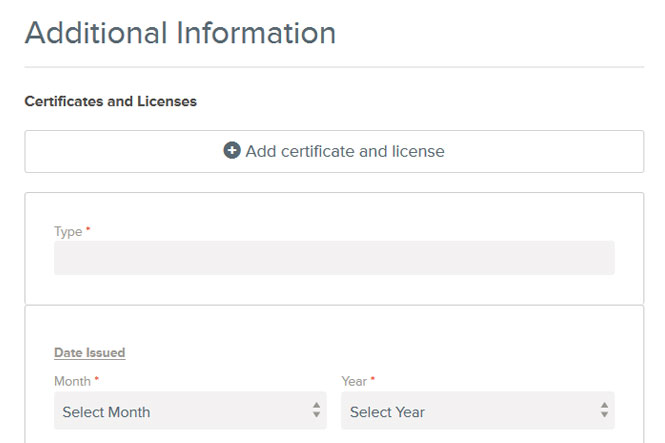Click the Select Year placeholder text
Image resolution: width=665 pixels, height=443 pixels.
(387, 412)
